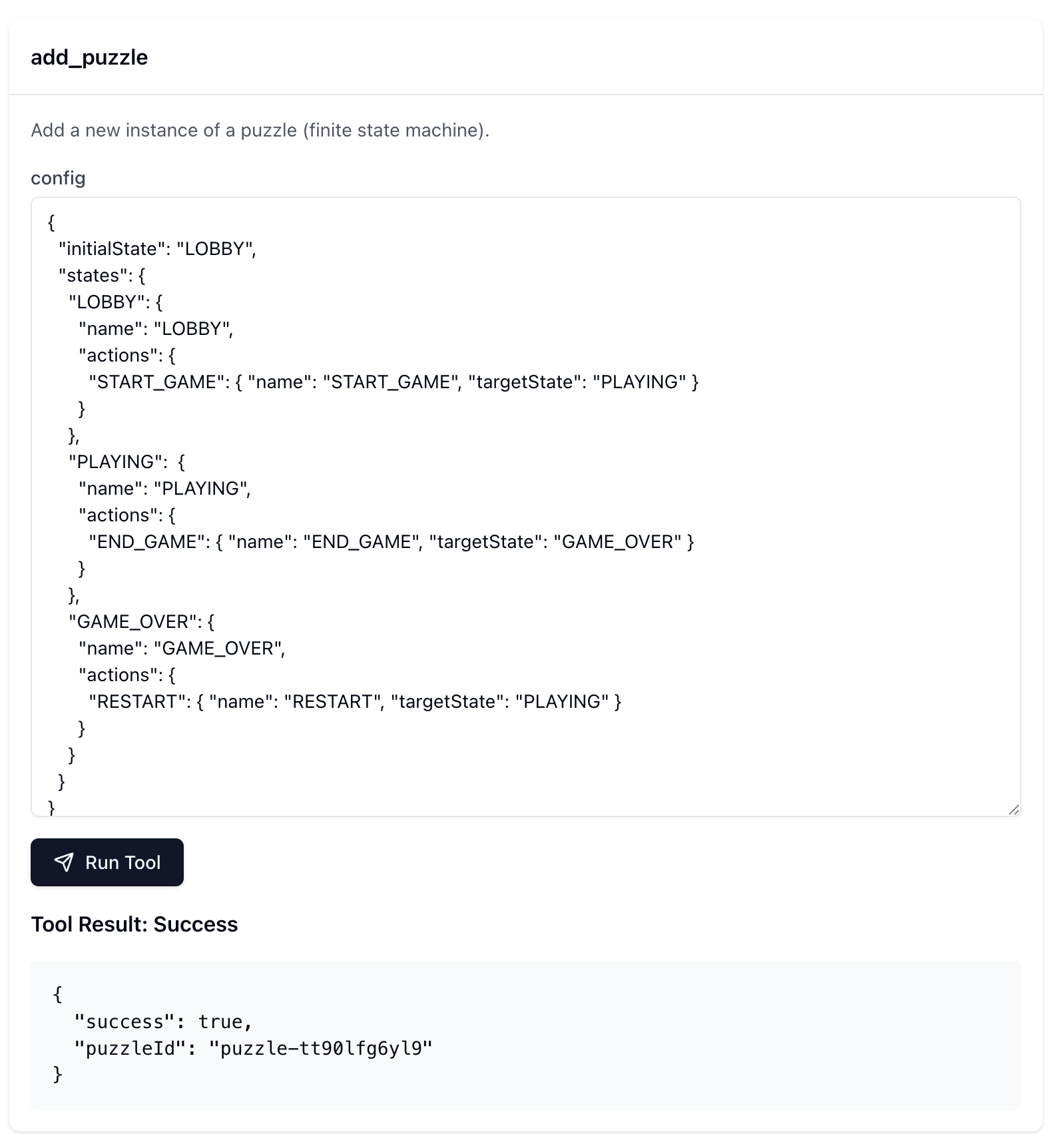Click the add_puzzle tool heading

pyautogui.click(x=89, y=57)
